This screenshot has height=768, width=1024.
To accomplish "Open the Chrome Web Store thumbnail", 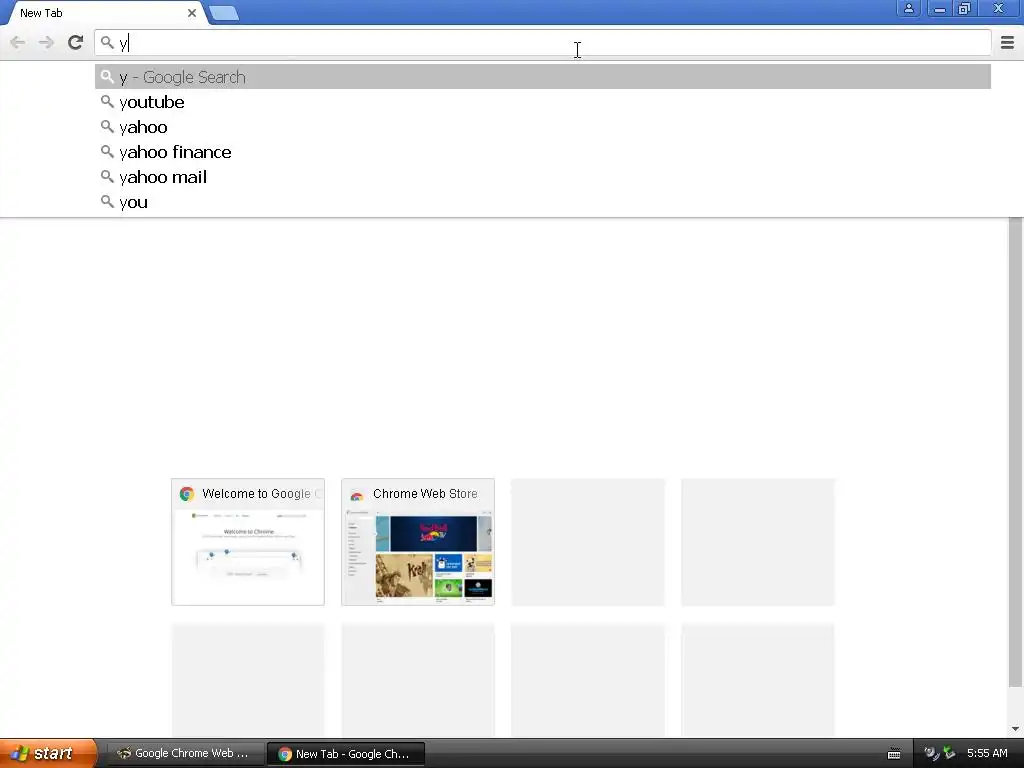I will 418,542.
